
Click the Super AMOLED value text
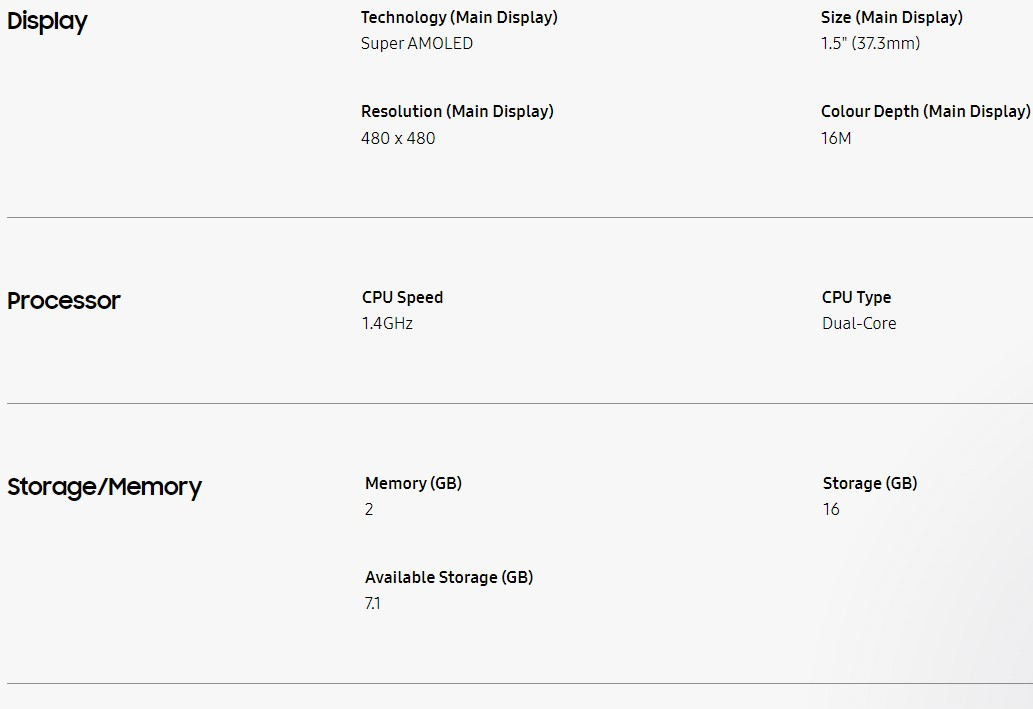tap(417, 43)
